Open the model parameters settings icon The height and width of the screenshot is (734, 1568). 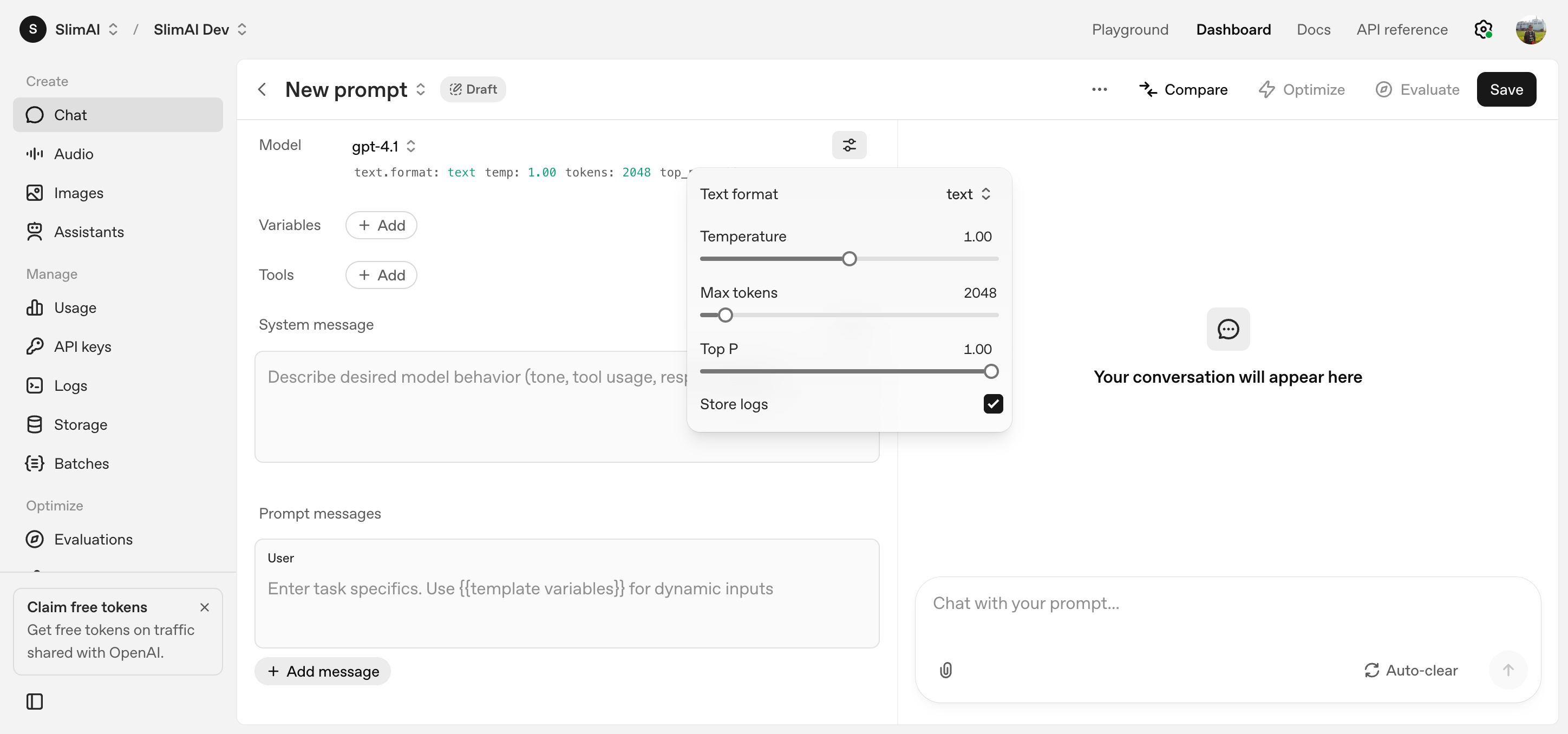849,145
